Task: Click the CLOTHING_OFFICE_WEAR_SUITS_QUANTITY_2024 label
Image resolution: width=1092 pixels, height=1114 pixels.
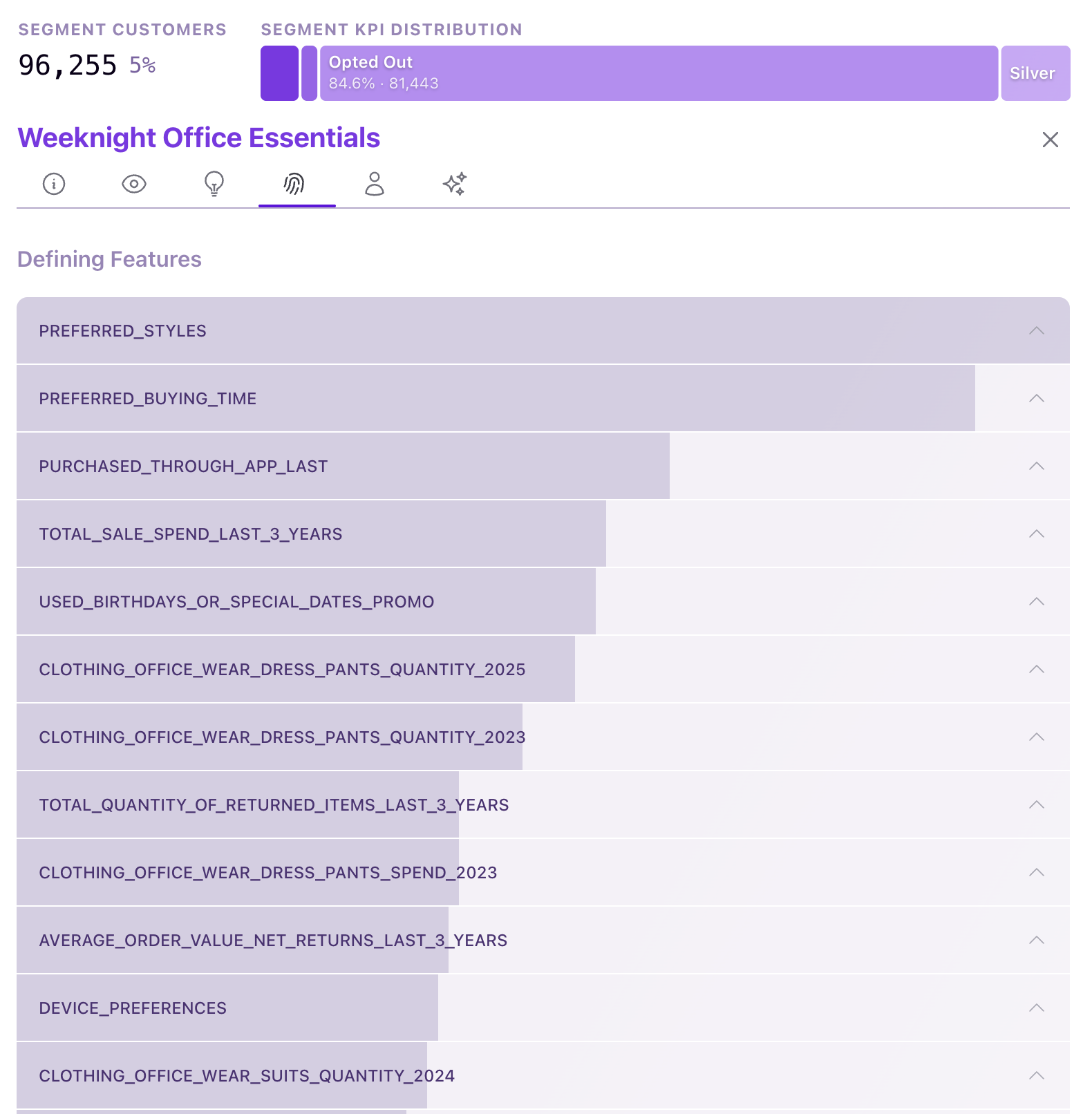Action: coord(247,1076)
